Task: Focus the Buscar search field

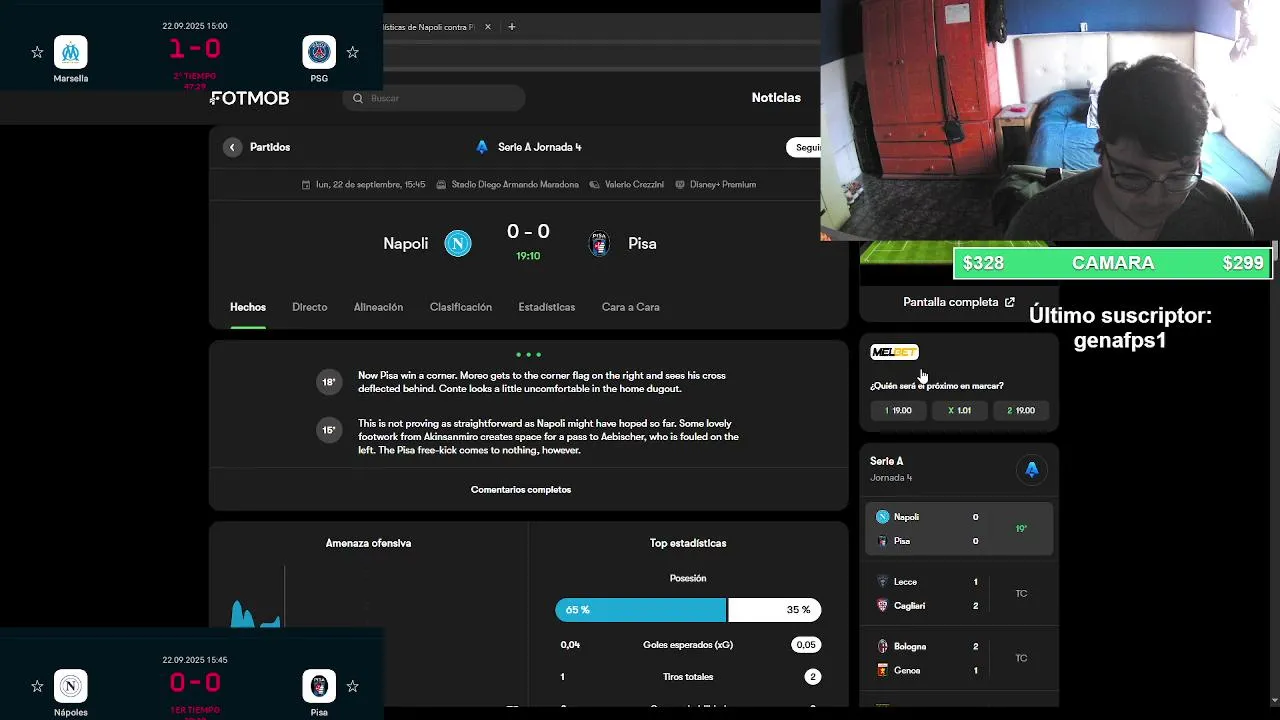Action: (435, 98)
